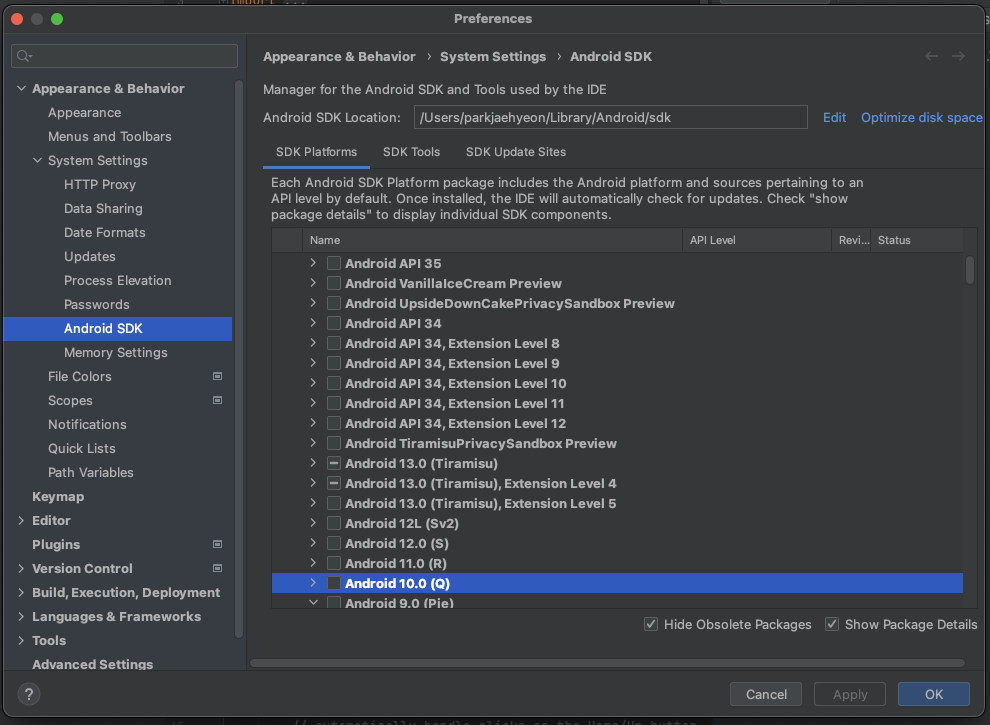The image size is (990, 725).
Task: Expand the Android 12.0 (S) row
Action: point(313,543)
